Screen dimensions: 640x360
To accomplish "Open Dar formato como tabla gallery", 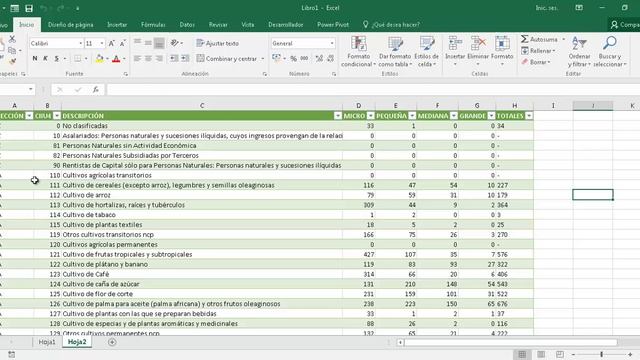I will point(395,52).
